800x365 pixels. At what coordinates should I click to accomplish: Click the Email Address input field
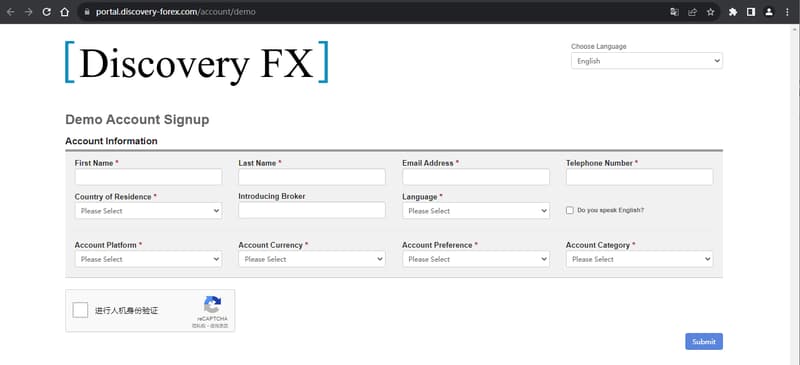[476, 177]
